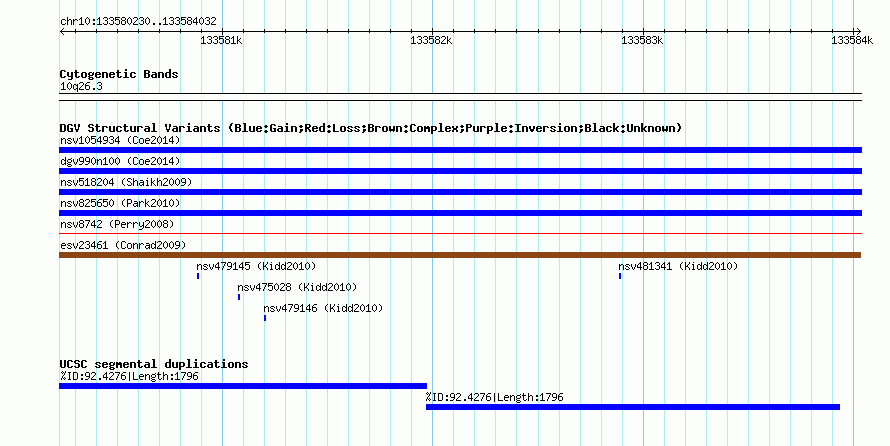Click the small blue marker under nsv481341
The width and height of the screenshot is (890, 446).
point(620,276)
